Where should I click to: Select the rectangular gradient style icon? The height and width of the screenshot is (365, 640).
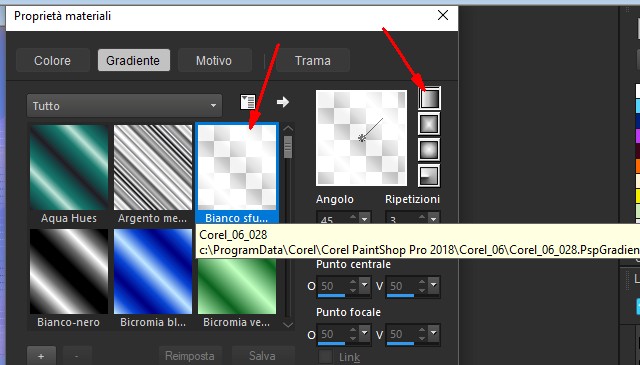[429, 124]
